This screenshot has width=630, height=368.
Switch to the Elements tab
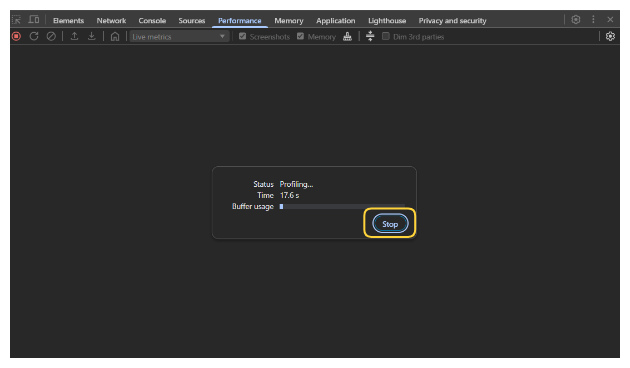point(68,20)
